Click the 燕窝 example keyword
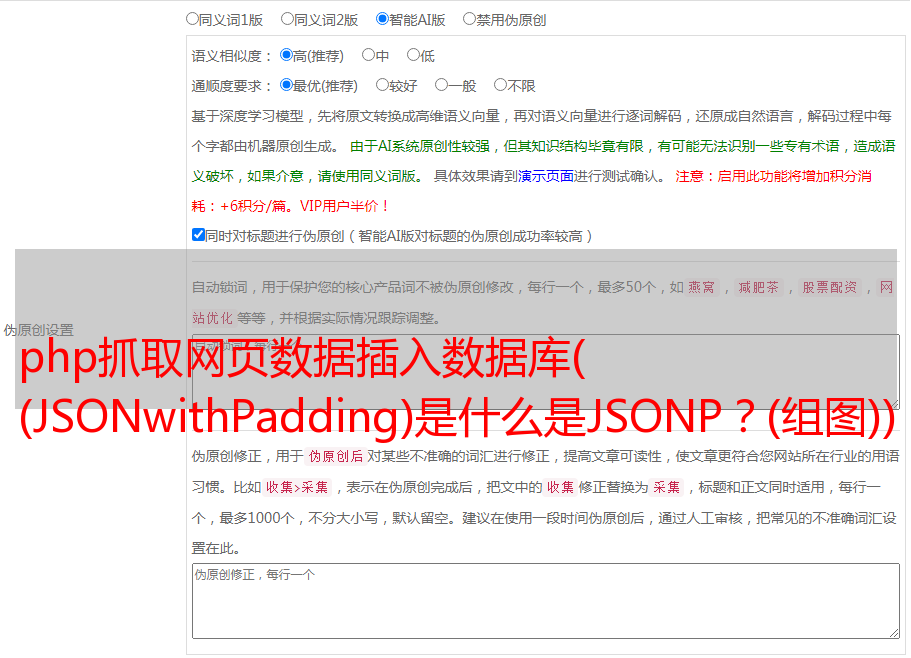Image resolution: width=911 pixels, height=658 pixels. point(701,287)
